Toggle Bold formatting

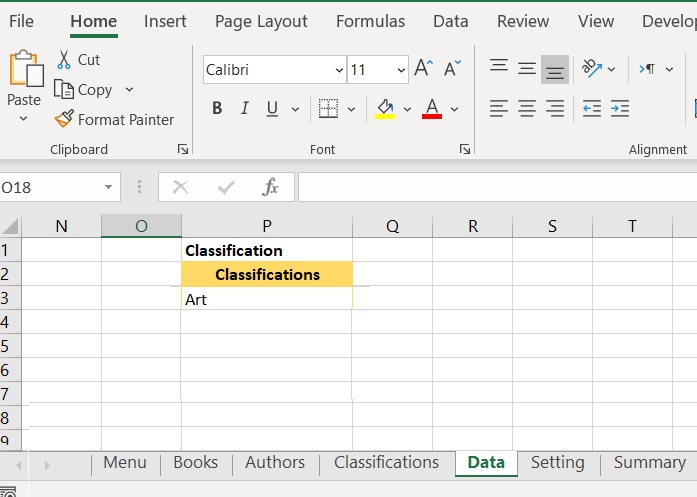click(x=217, y=109)
